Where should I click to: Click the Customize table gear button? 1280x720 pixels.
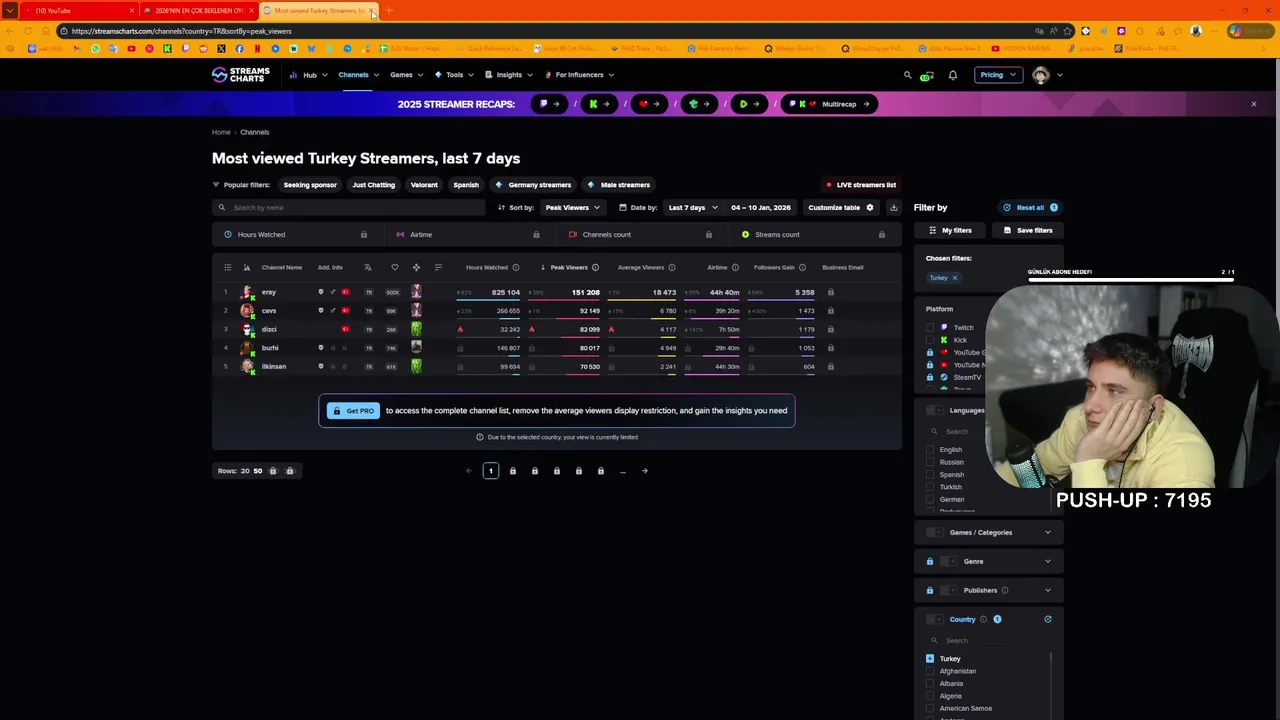pos(841,207)
